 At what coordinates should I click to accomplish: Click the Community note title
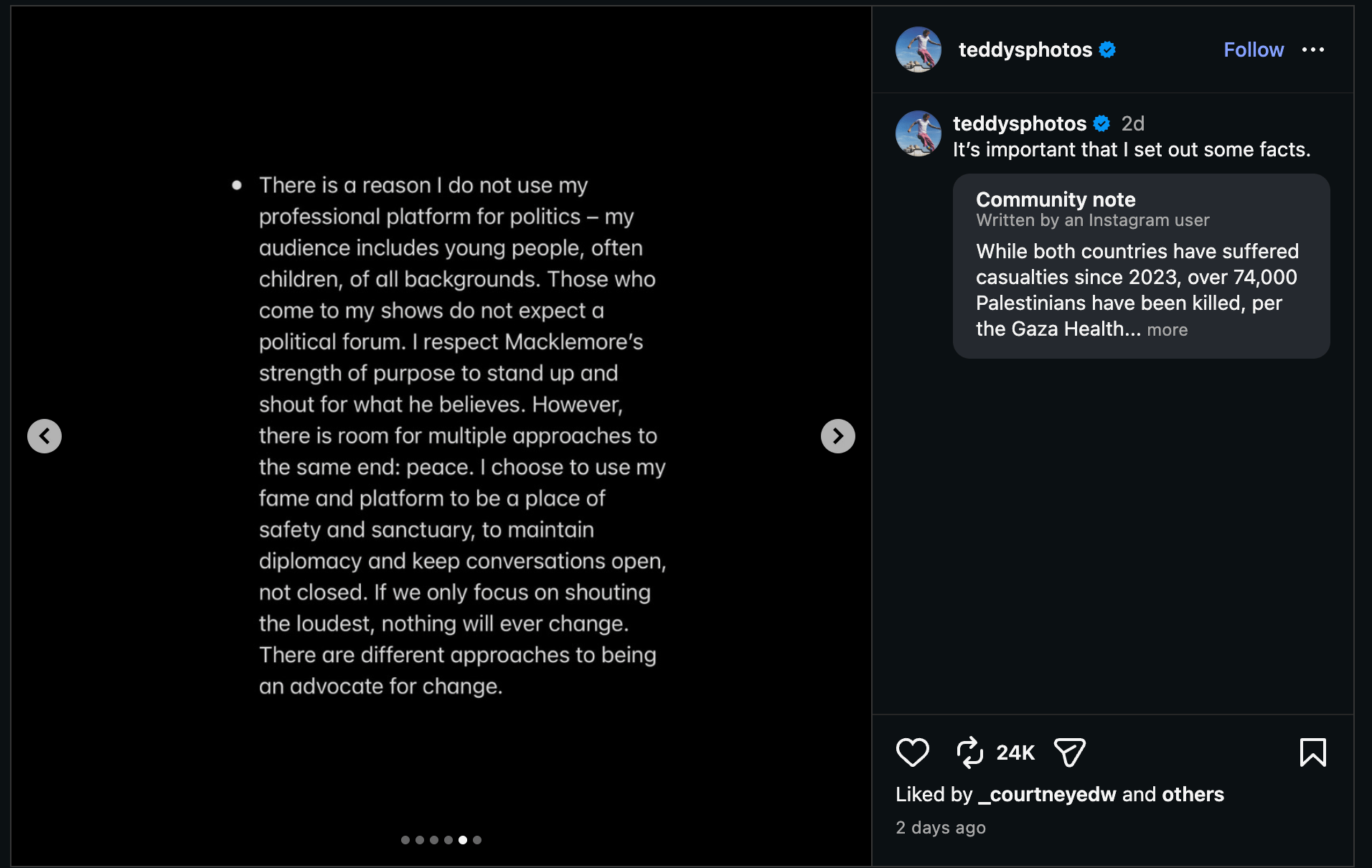[x=1056, y=199]
